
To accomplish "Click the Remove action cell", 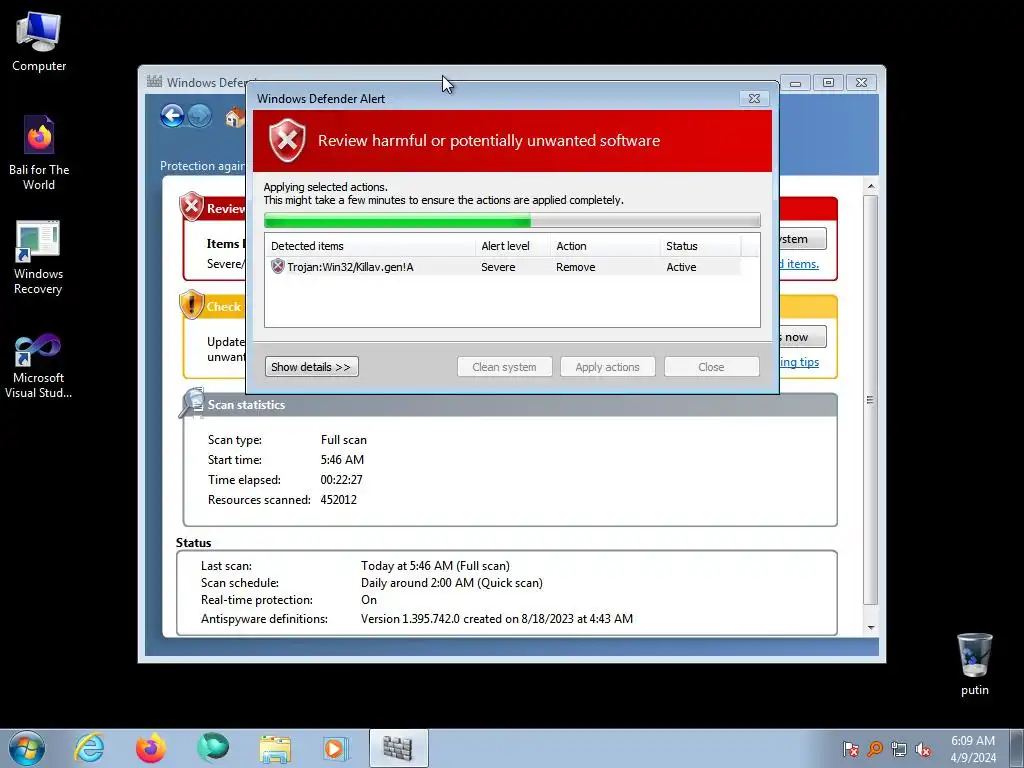I will [x=575, y=267].
